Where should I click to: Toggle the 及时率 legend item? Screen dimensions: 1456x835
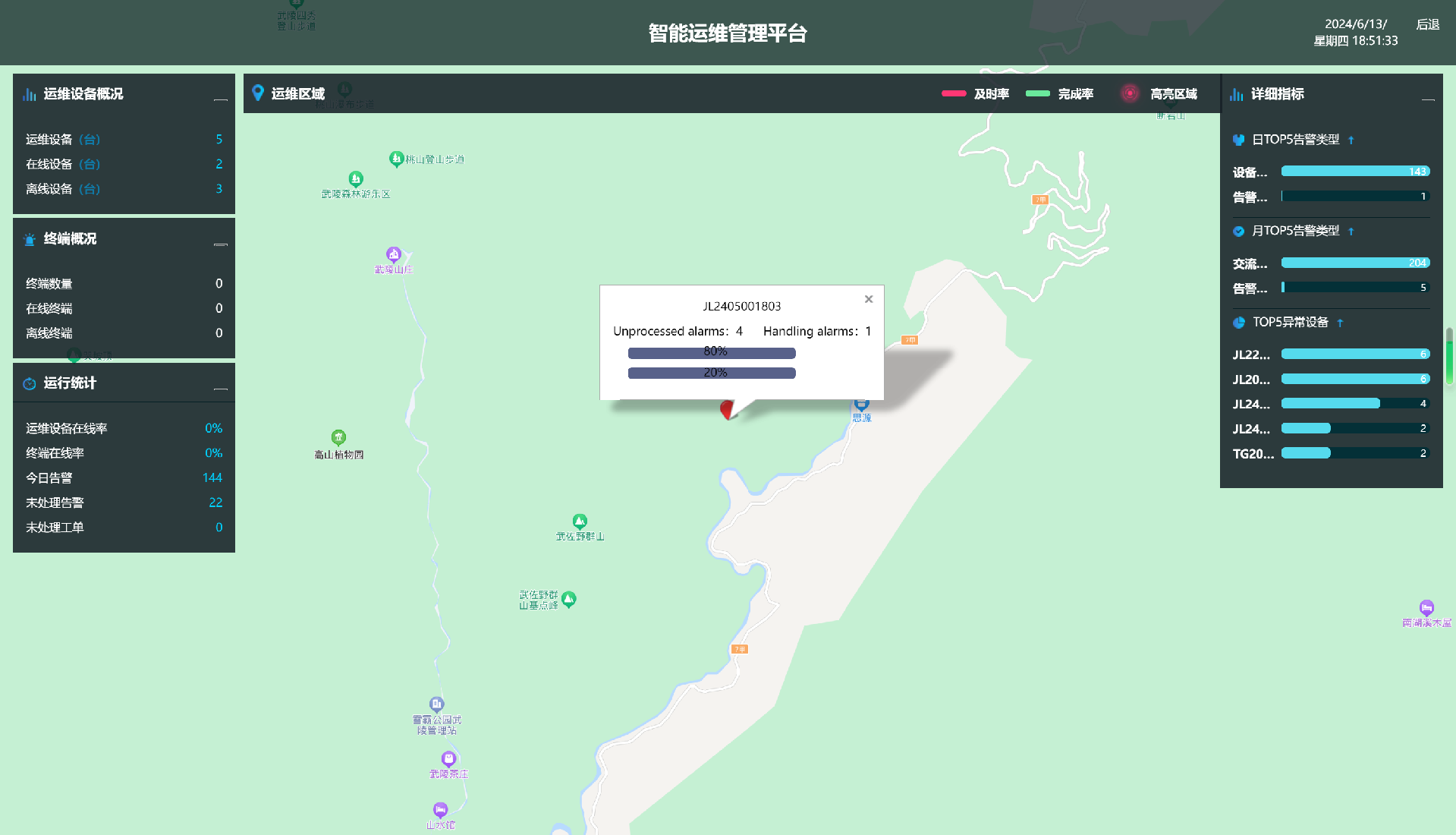(x=975, y=94)
